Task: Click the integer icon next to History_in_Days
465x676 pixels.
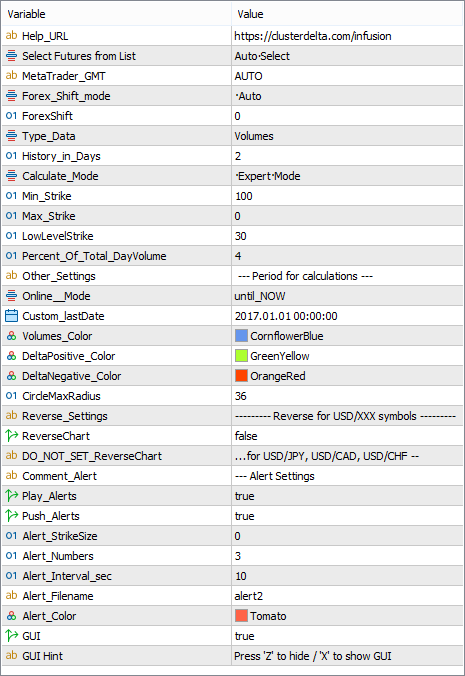Action: (x=12, y=156)
